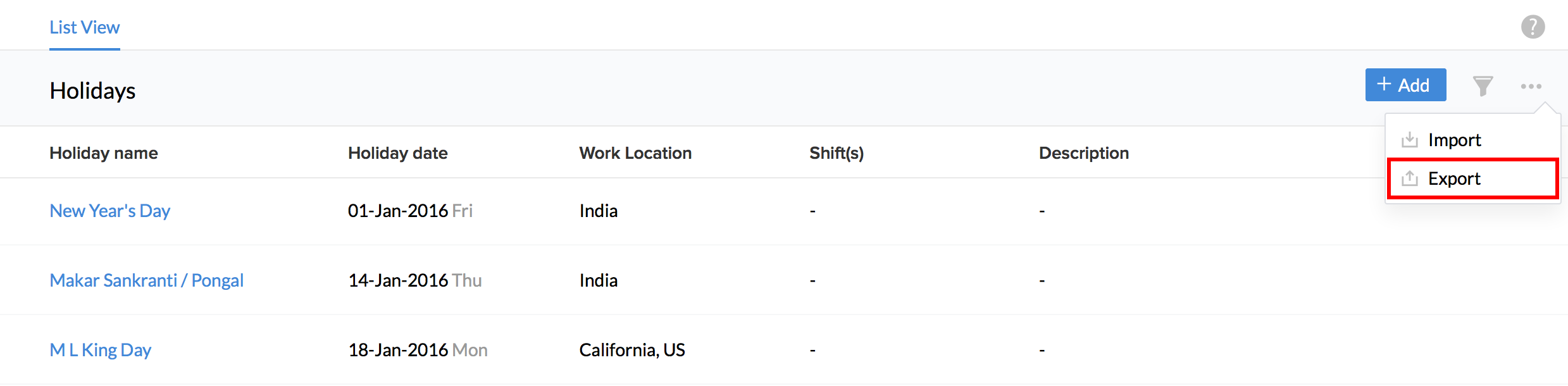Add a new holiday
This screenshot has height=386, width=1568.
[x=1405, y=85]
